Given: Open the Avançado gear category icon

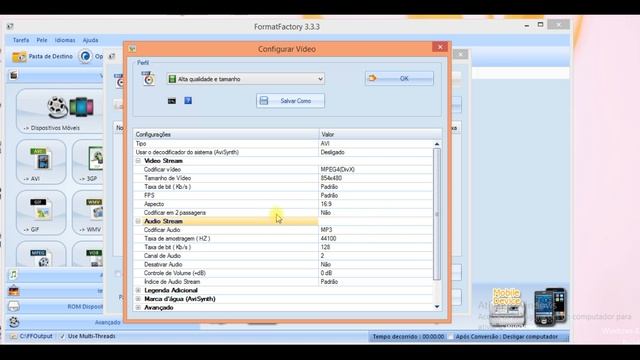Looking at the screenshot, I should 14,322.
